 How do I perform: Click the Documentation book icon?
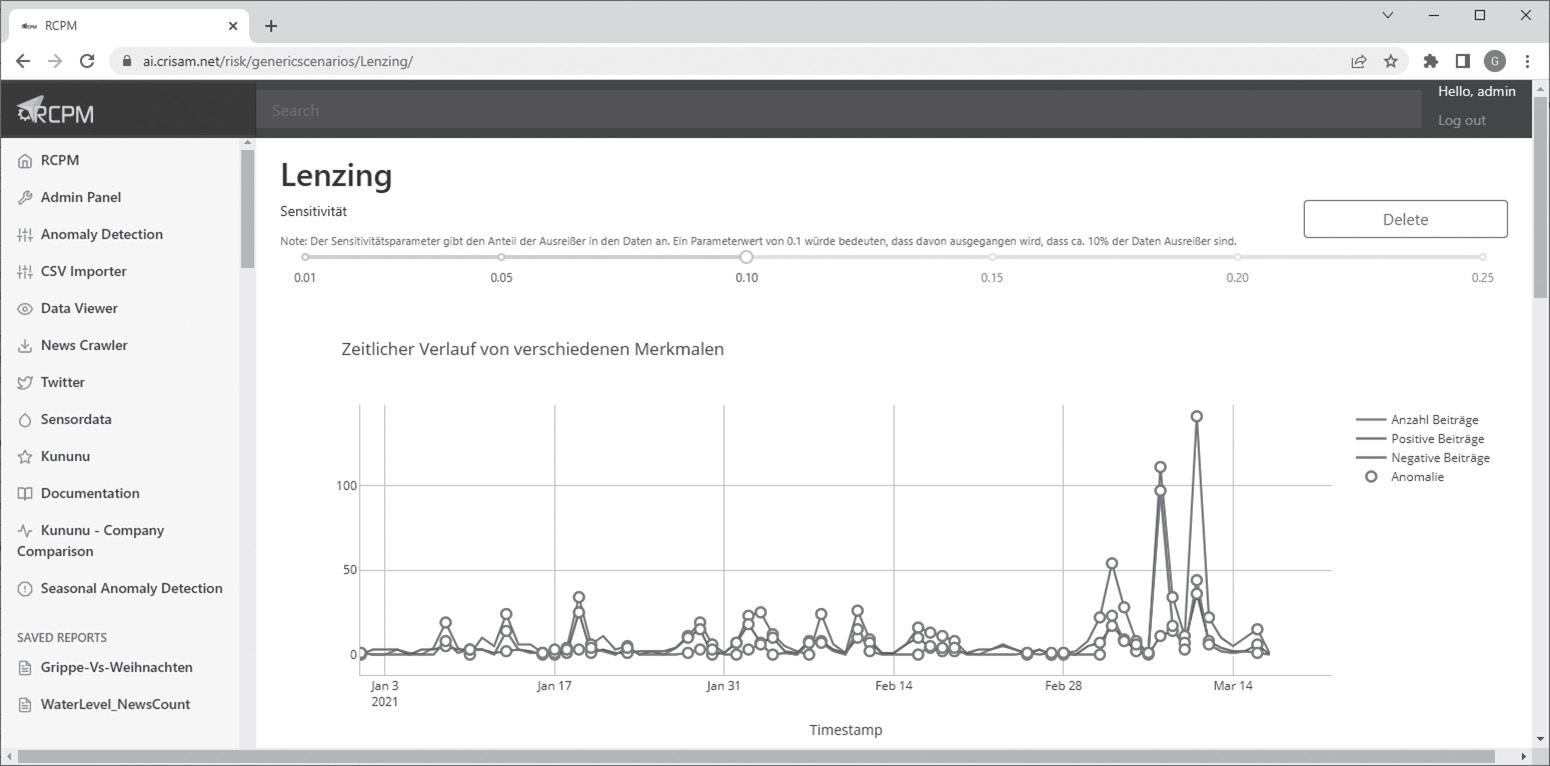(25, 493)
